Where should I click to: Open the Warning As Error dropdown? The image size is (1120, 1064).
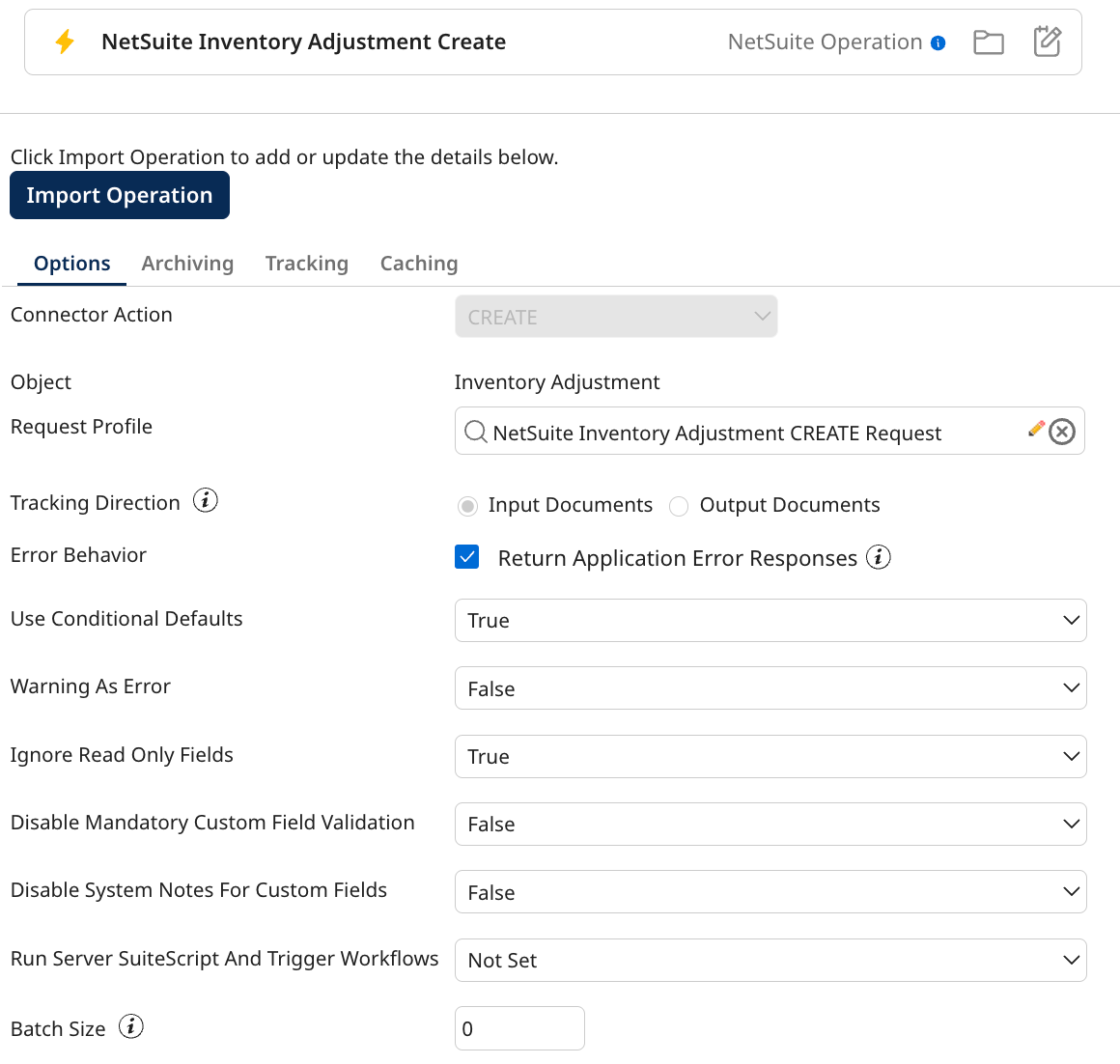coord(1071,687)
